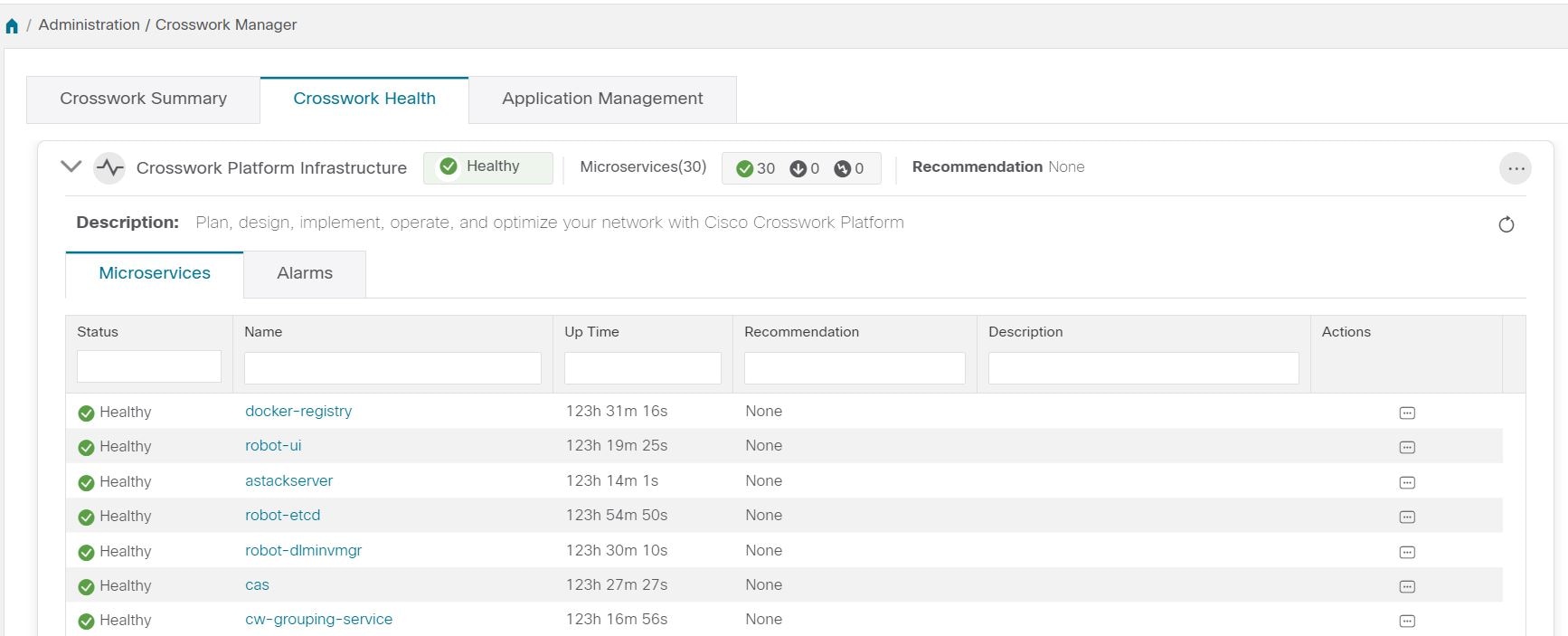The width and height of the screenshot is (1568, 636).
Task: Click the Up Time column header
Action: point(591,332)
